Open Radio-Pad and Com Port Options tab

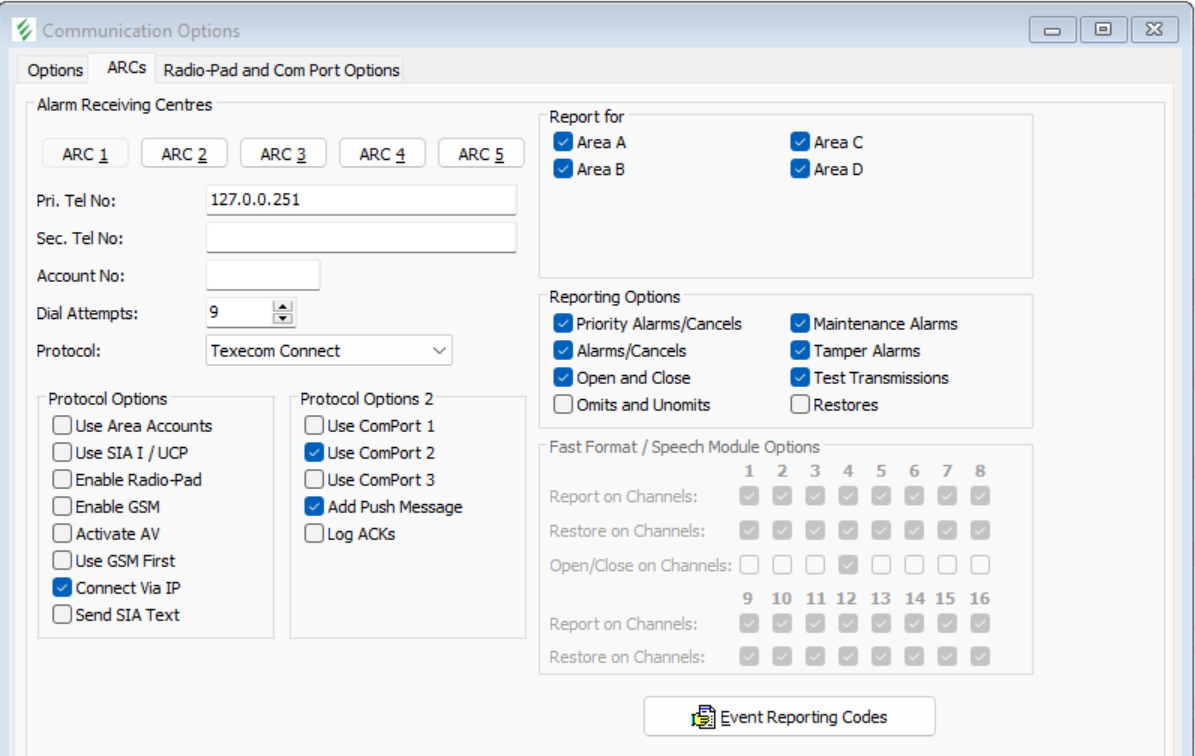coord(281,70)
